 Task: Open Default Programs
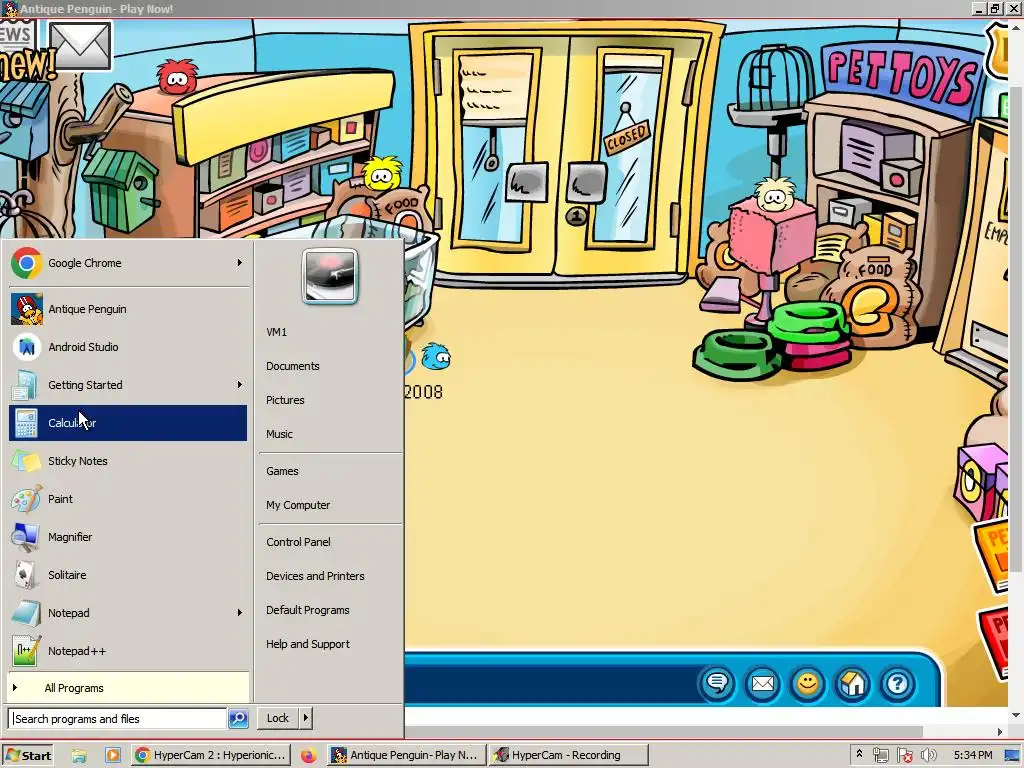click(x=330, y=610)
